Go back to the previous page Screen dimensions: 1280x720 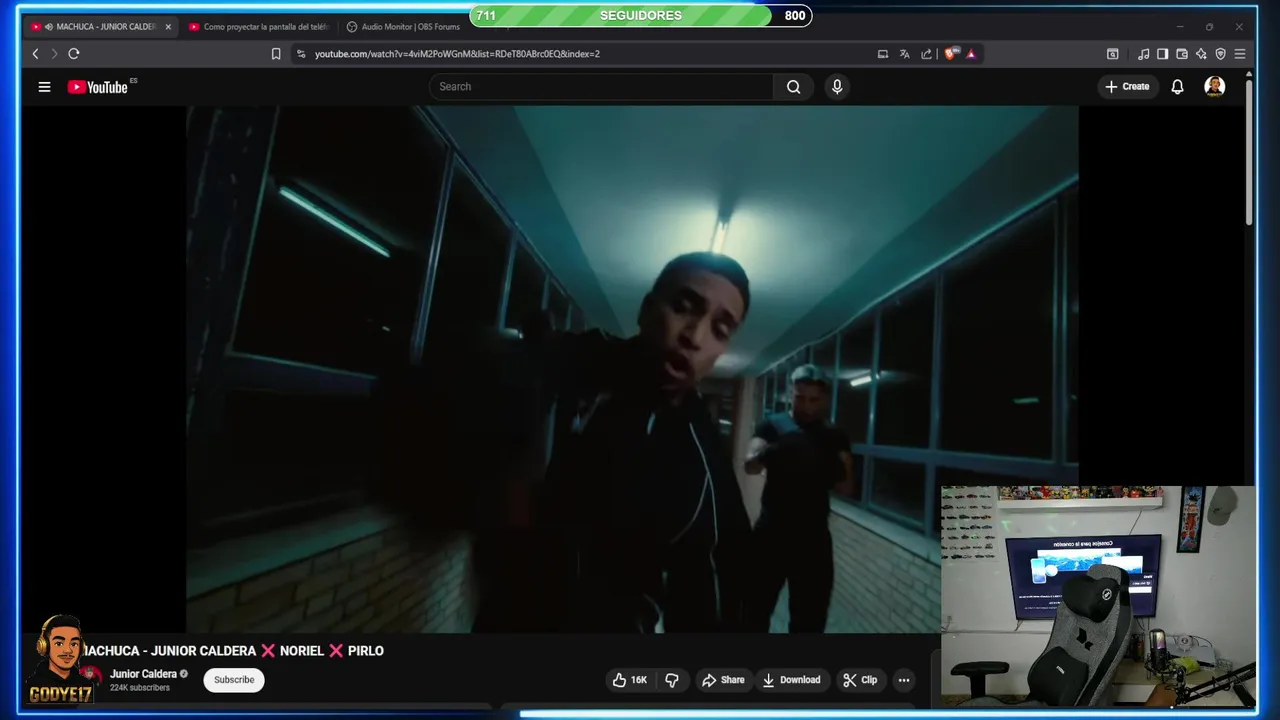click(36, 54)
